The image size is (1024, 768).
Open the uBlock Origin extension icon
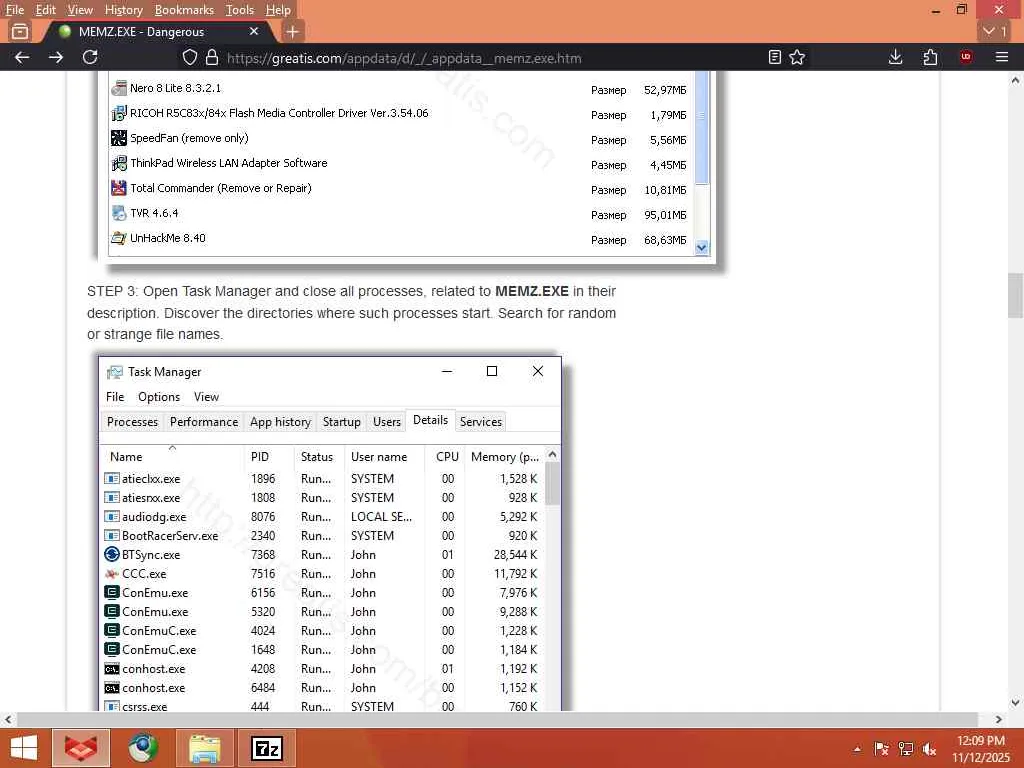(966, 57)
